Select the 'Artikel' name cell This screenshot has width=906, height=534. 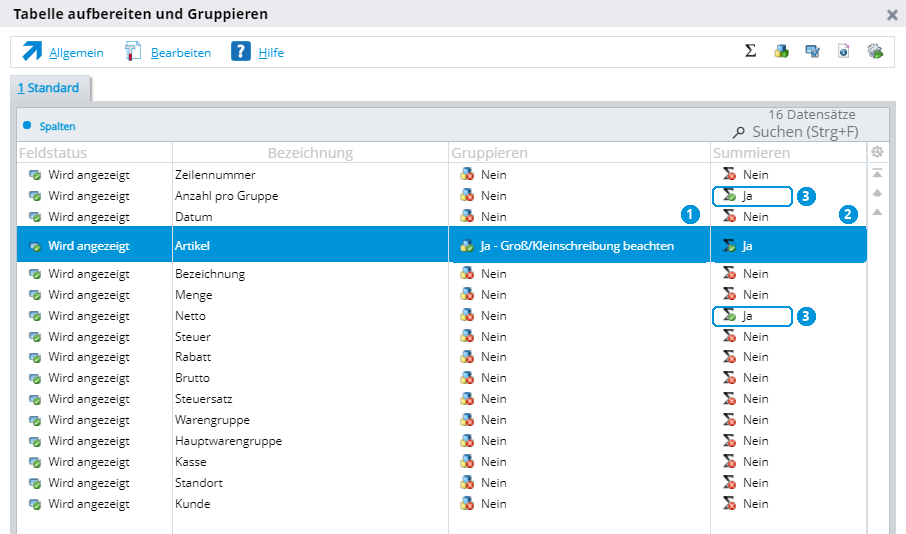click(x=192, y=246)
